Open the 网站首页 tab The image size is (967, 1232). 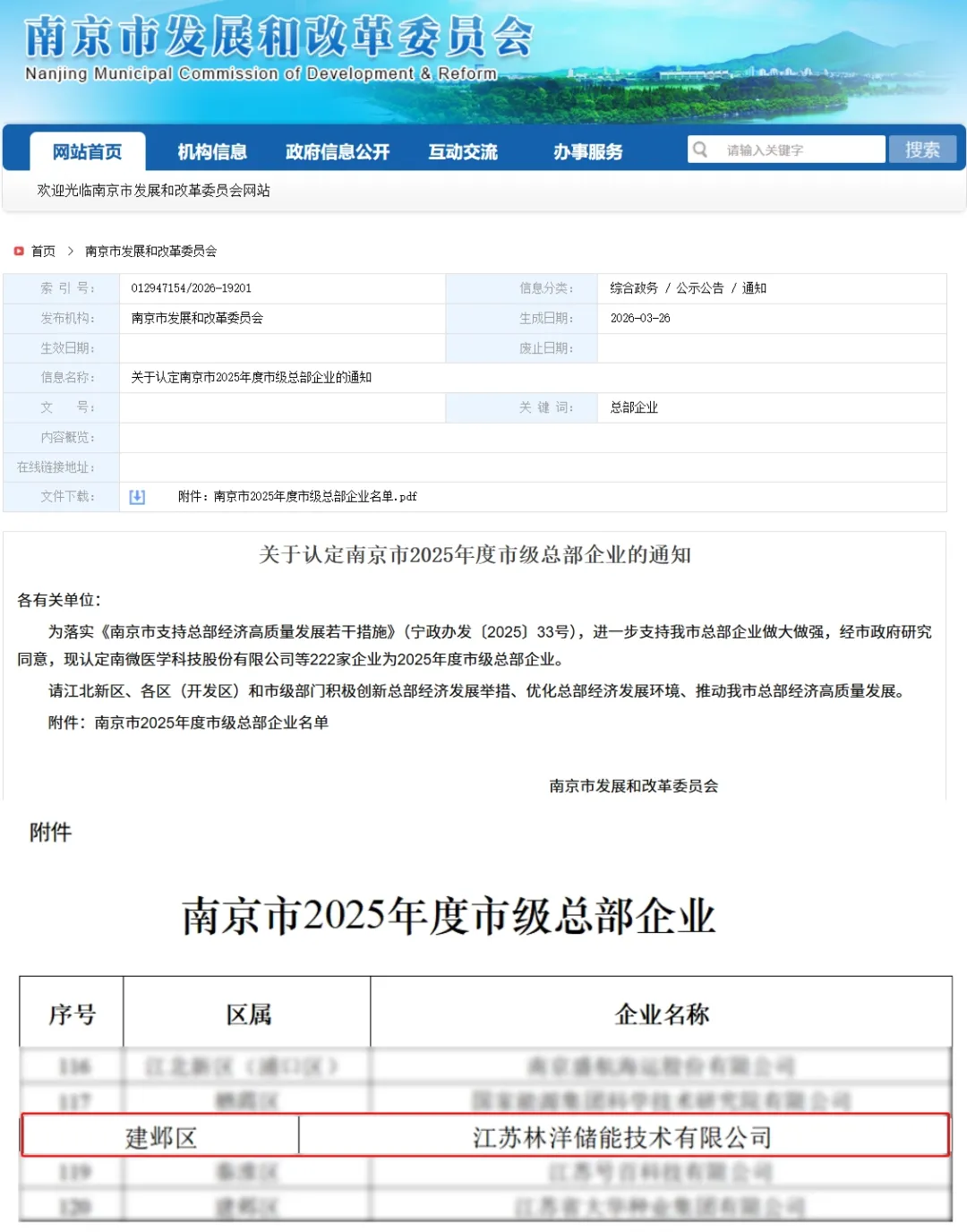(x=88, y=151)
